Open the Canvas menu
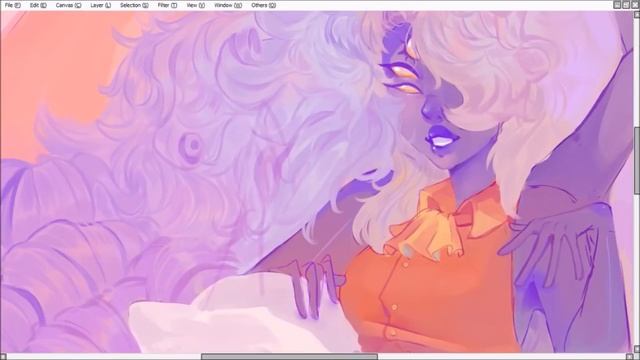Image resolution: width=640 pixels, height=360 pixels. click(68, 5)
